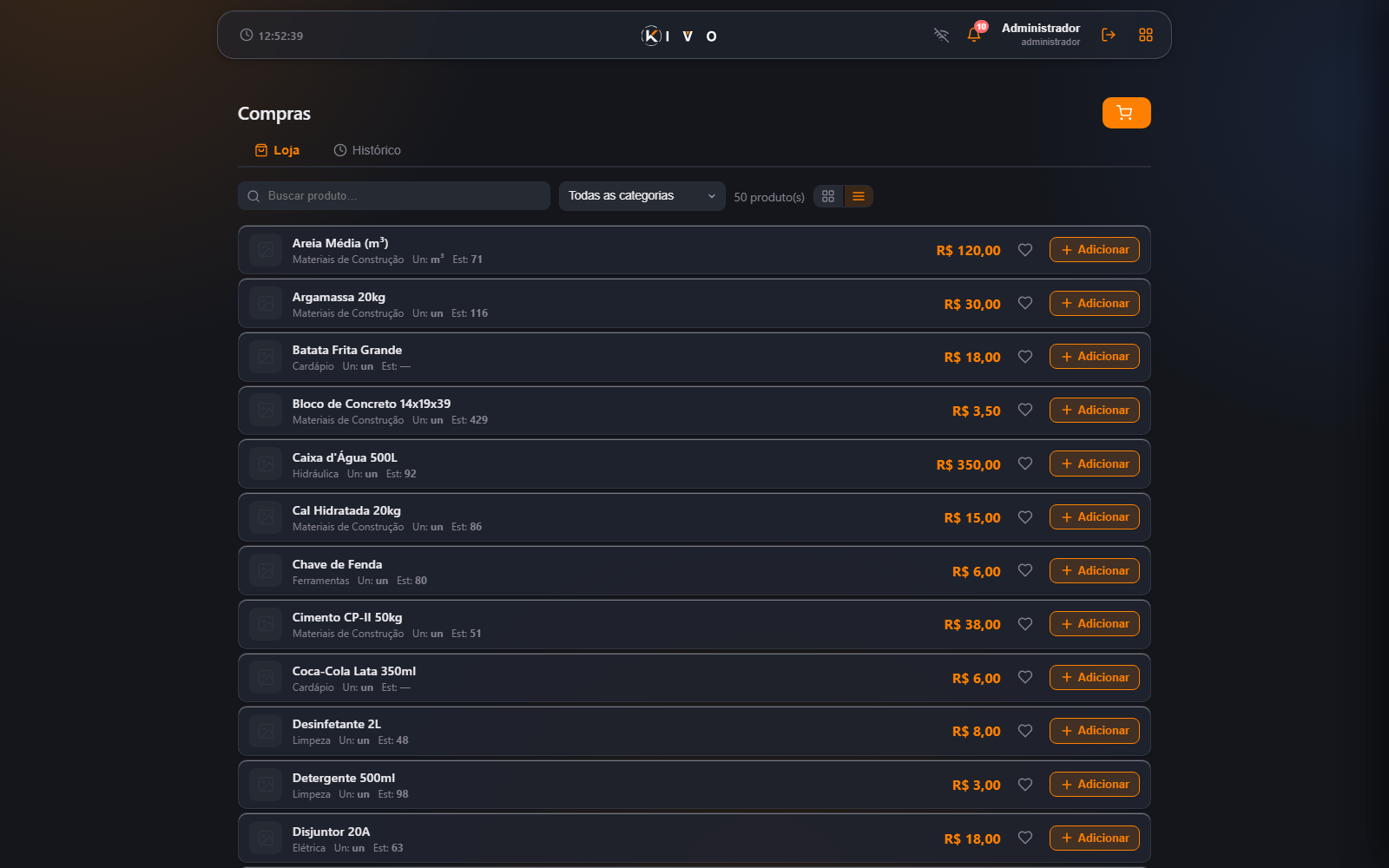Add Chave de Fenda to cart
1389x868 pixels.
[x=1094, y=570]
